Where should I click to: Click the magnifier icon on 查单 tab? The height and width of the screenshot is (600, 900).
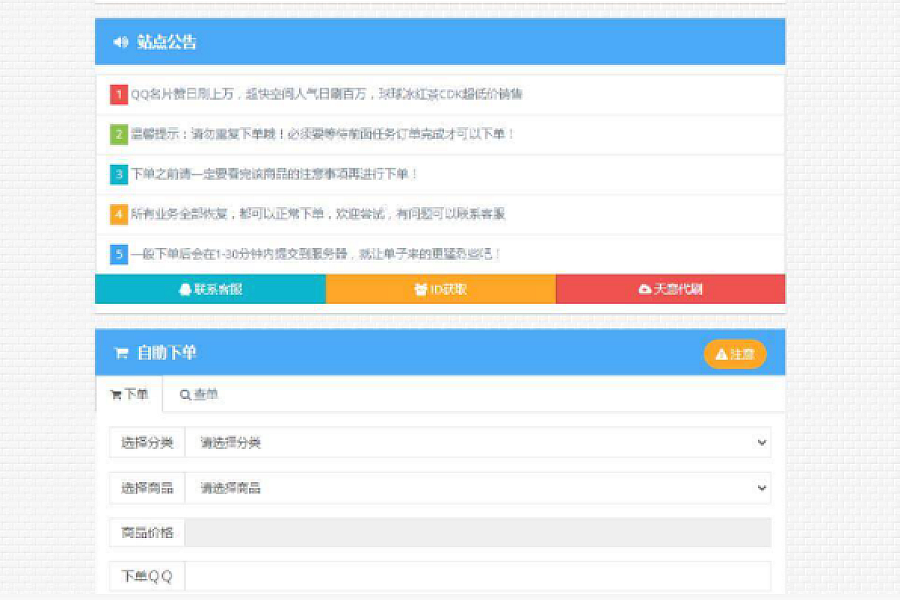point(185,395)
